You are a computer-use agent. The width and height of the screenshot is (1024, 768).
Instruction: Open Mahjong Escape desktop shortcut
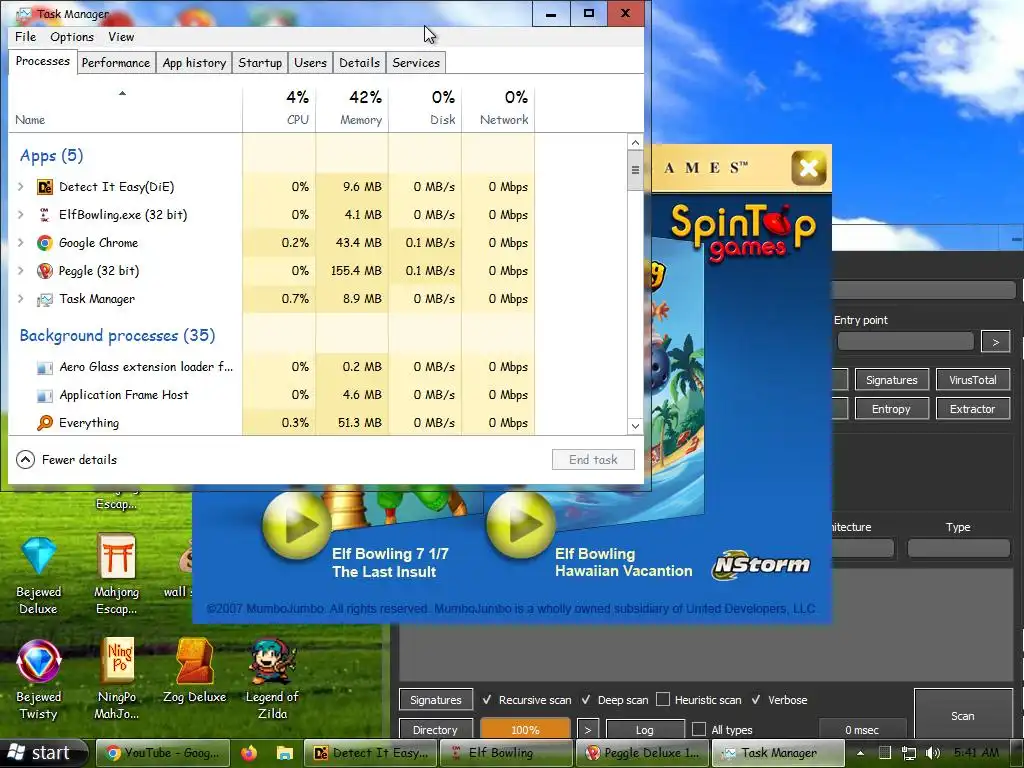tap(116, 575)
